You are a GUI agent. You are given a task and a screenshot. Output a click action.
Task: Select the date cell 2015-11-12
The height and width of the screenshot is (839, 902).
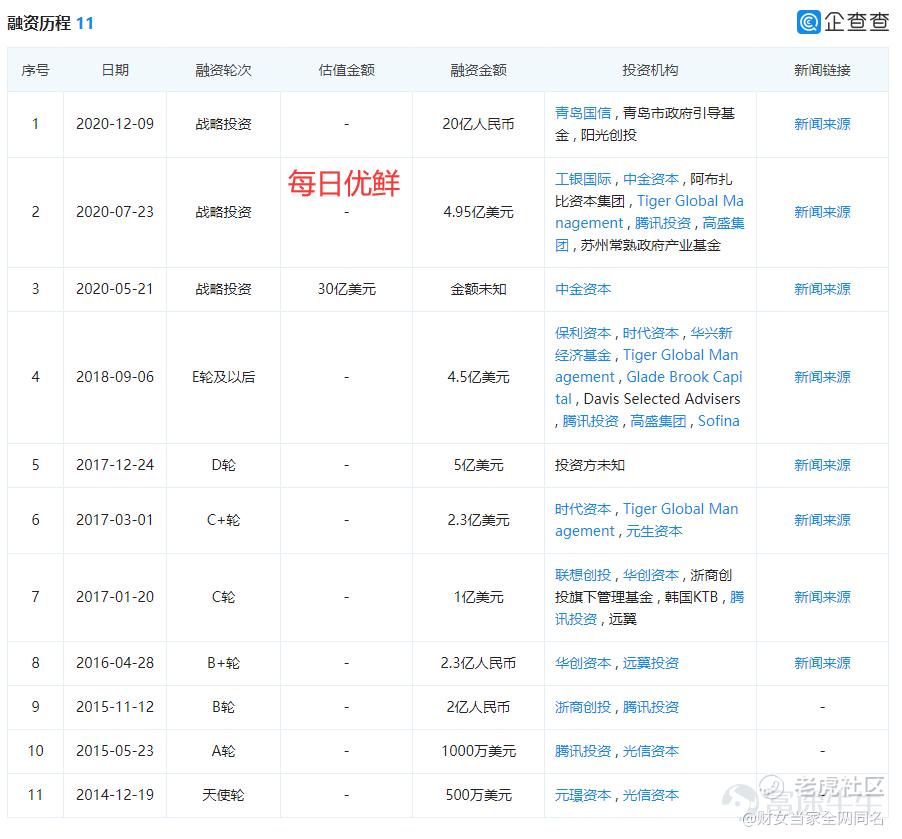(x=115, y=708)
